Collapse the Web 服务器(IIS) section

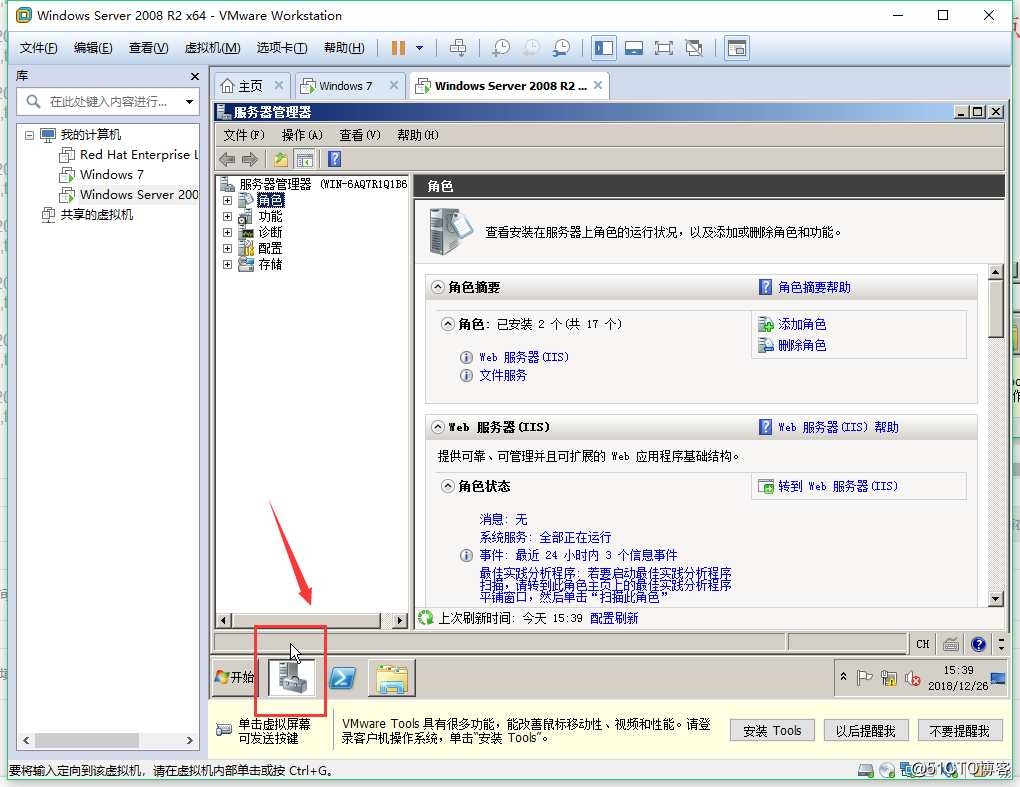click(x=438, y=427)
